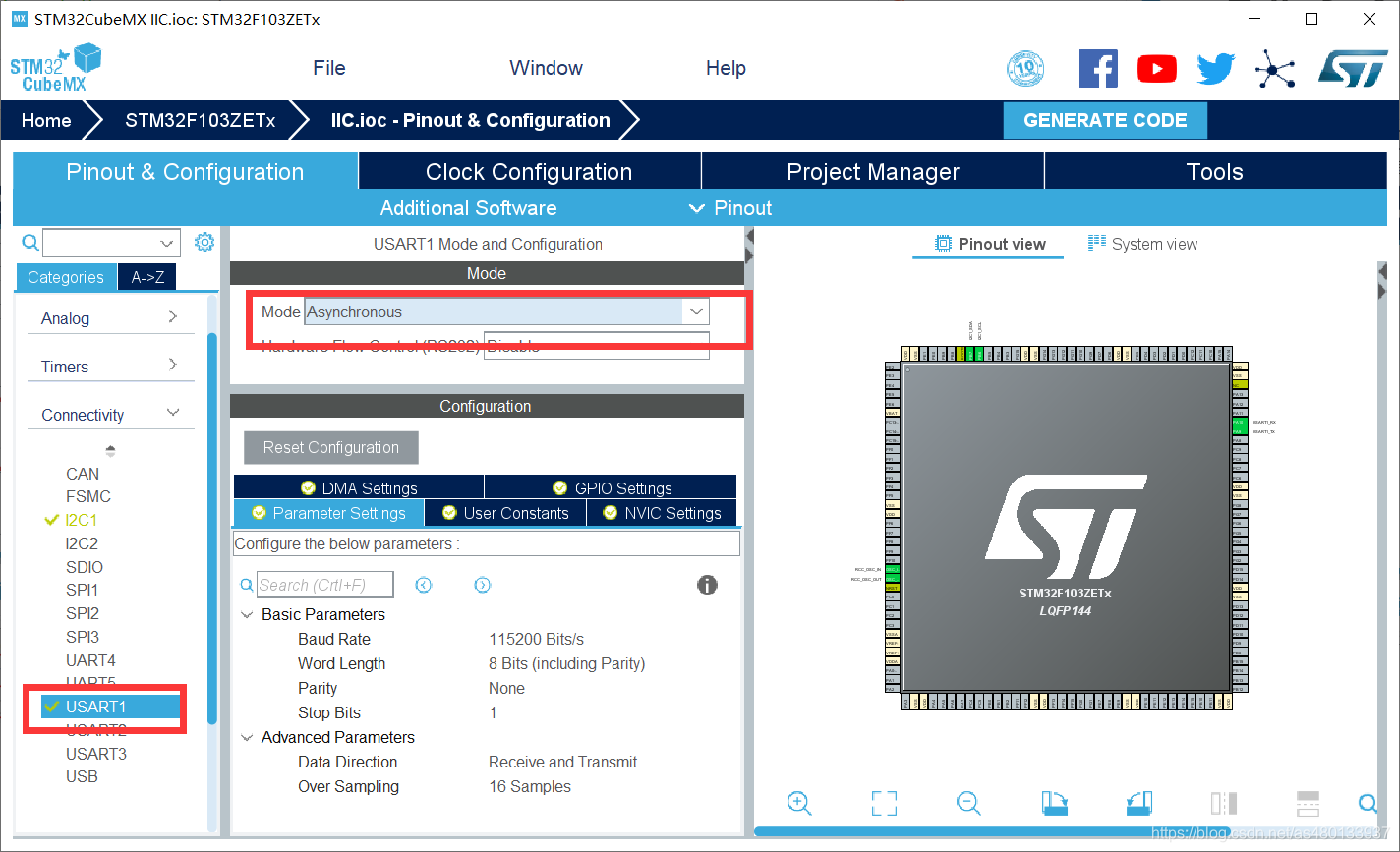Click the Pinout view chip icon

pos(944,244)
